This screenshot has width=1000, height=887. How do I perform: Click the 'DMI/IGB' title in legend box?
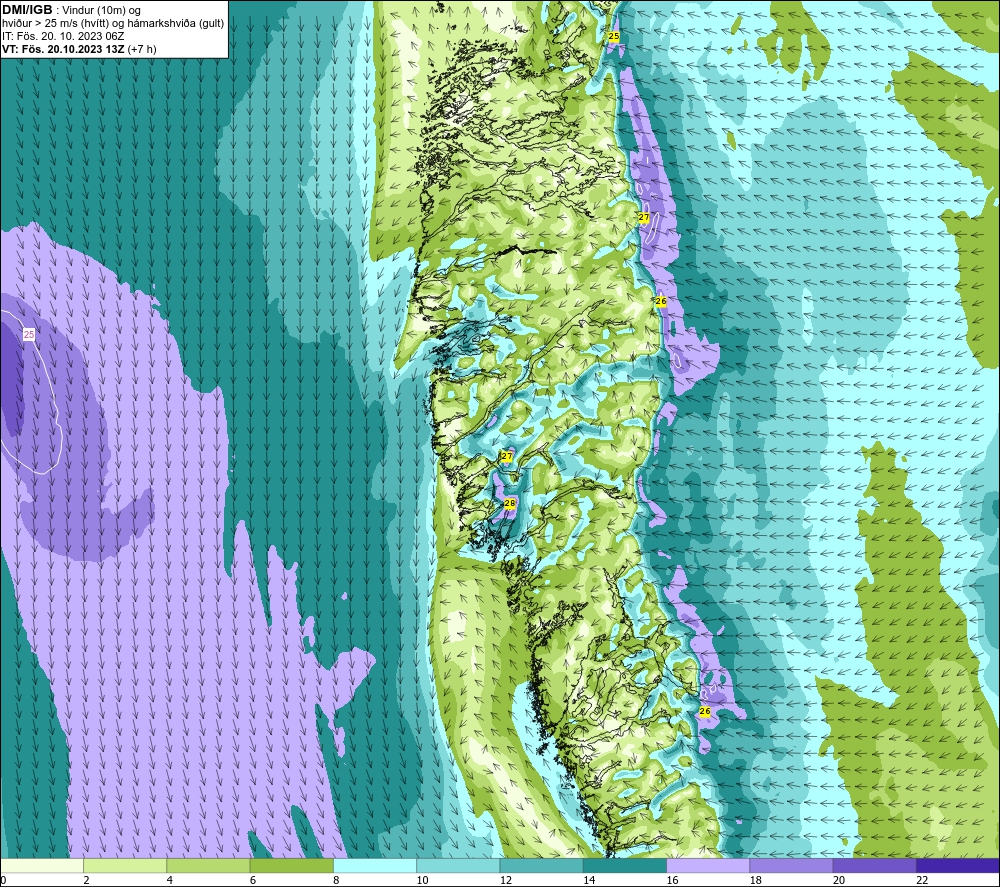point(27,10)
